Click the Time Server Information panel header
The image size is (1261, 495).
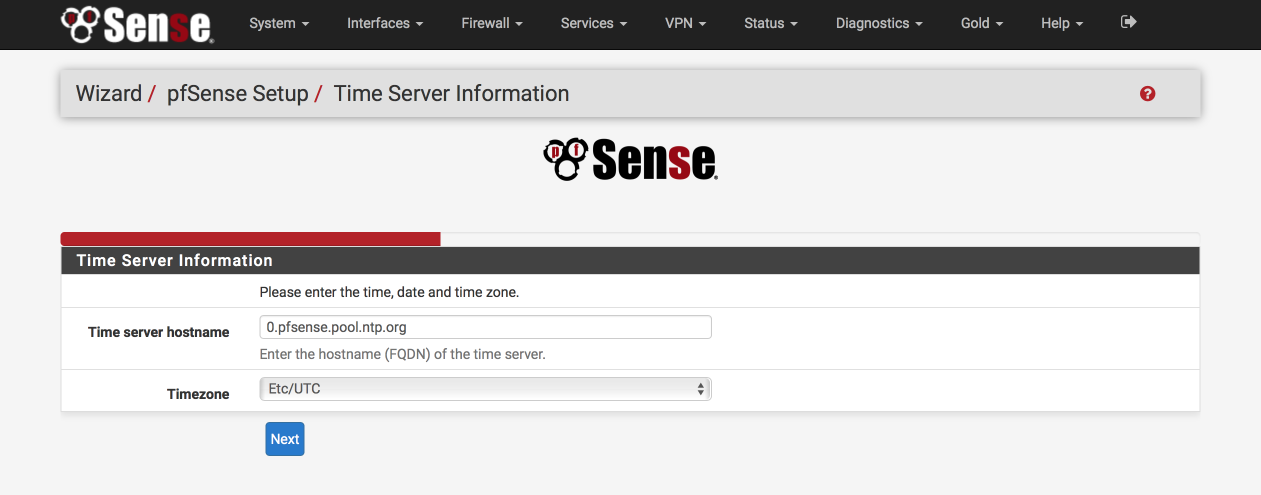[630, 260]
